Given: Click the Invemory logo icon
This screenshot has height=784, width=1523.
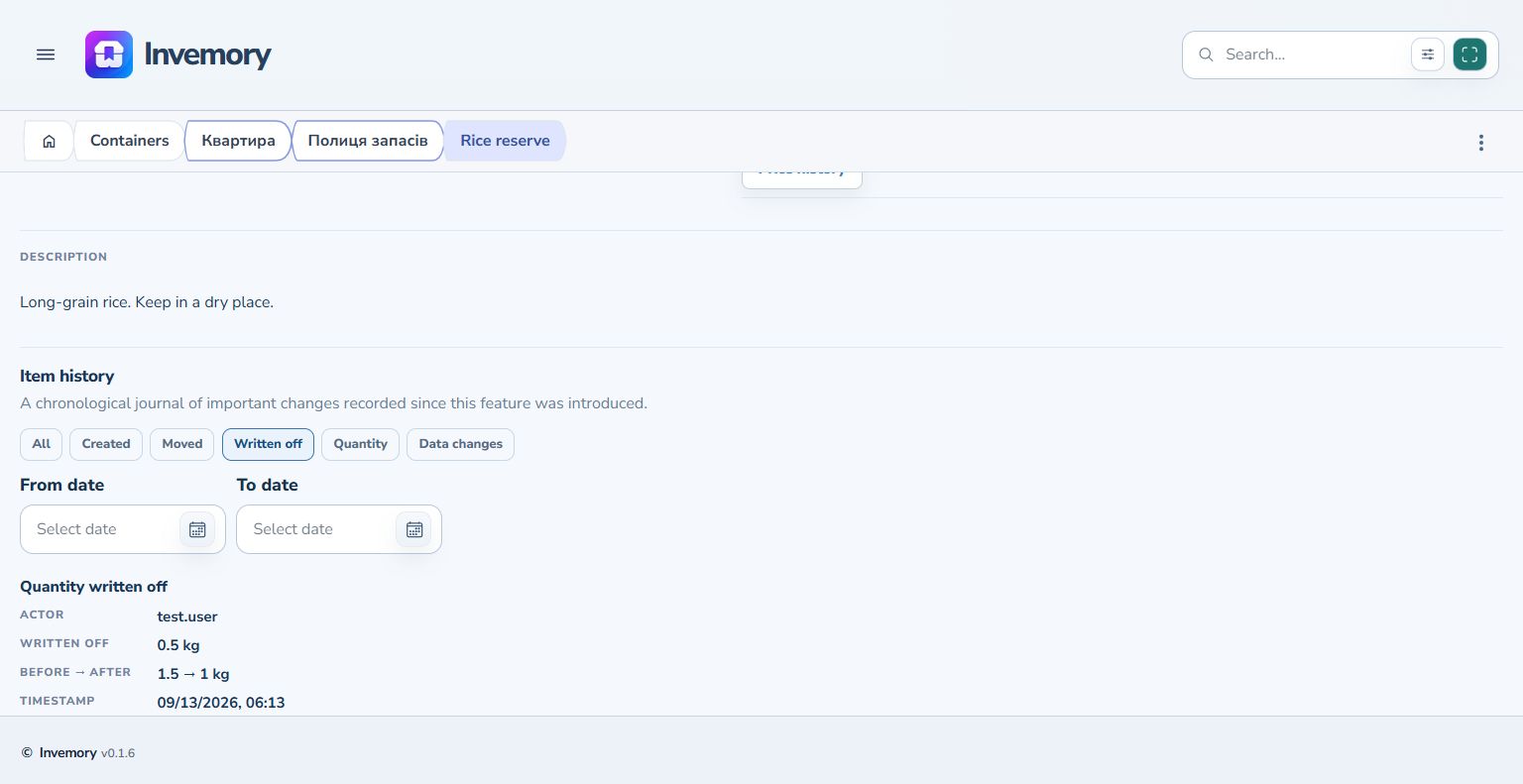Looking at the screenshot, I should pos(109,55).
